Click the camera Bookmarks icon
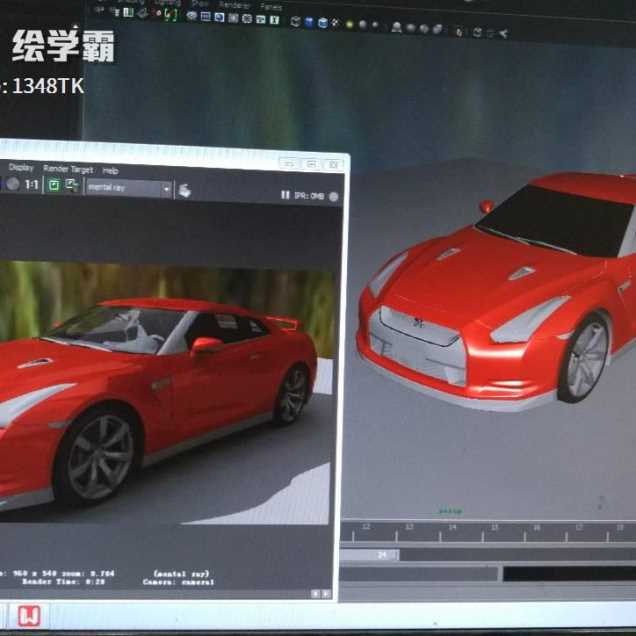 click(129, 13)
